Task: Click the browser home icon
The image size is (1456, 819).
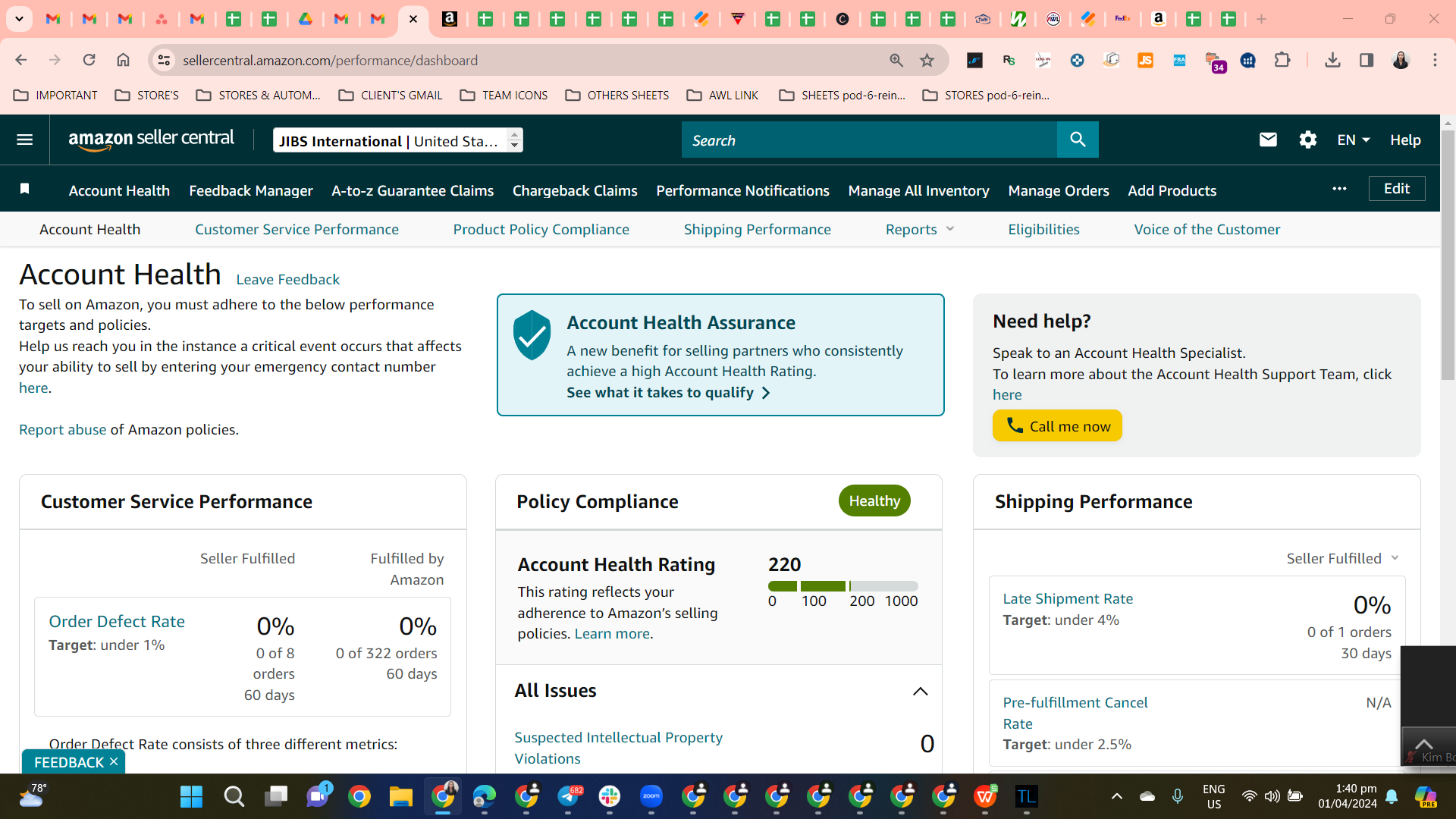Action: click(x=123, y=60)
